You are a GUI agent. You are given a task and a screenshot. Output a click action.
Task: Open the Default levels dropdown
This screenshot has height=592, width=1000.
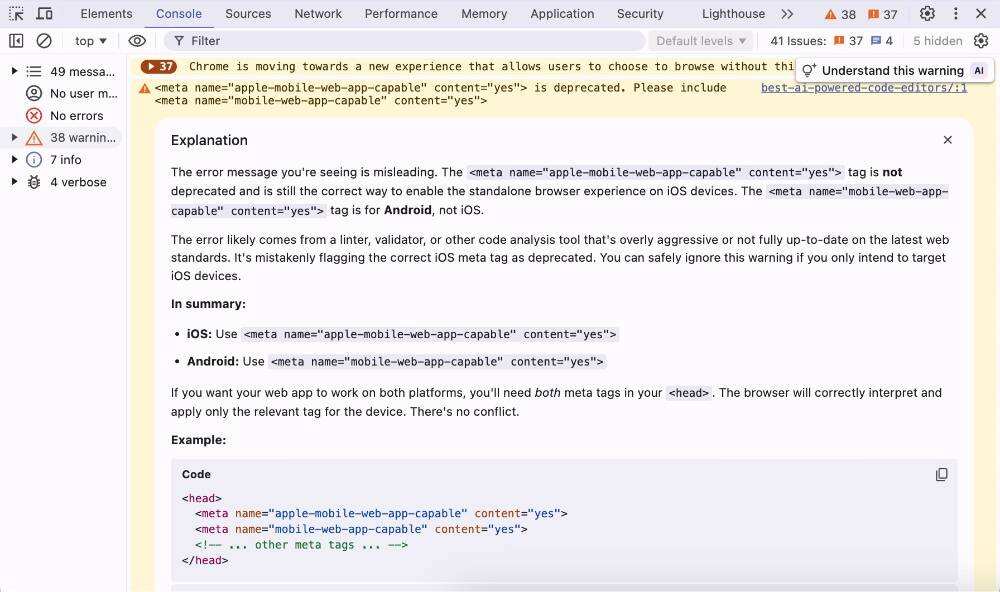pyautogui.click(x=701, y=41)
